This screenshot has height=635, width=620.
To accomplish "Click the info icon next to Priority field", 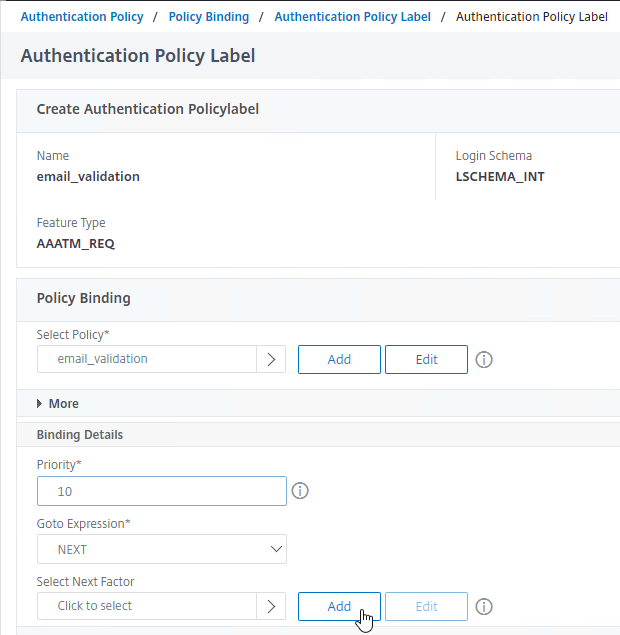I will (x=300, y=491).
